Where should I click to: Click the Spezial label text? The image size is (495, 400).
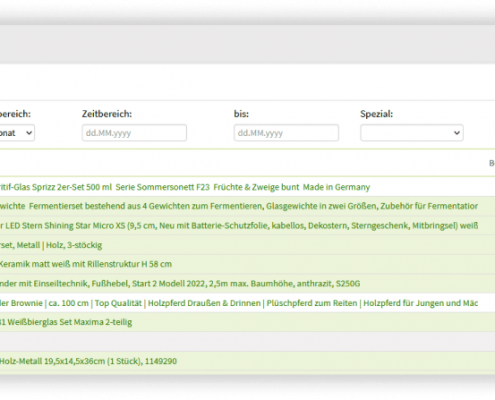(377, 114)
